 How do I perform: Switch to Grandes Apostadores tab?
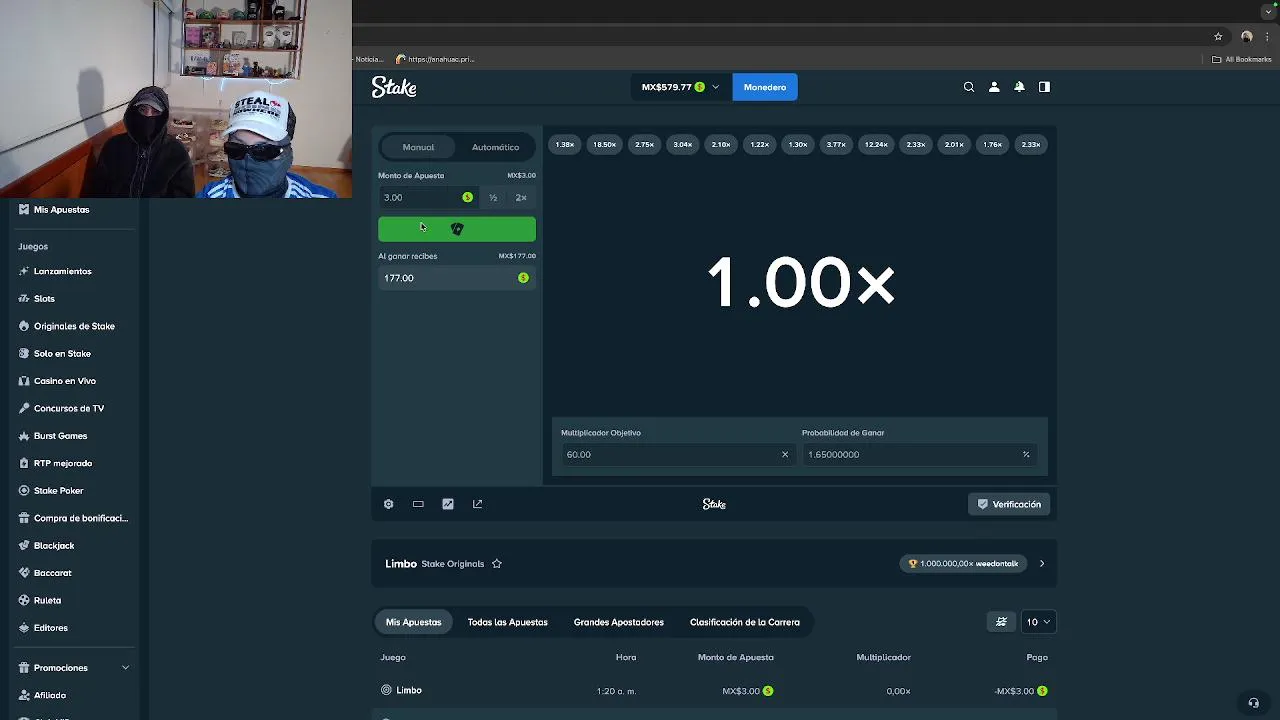click(618, 622)
